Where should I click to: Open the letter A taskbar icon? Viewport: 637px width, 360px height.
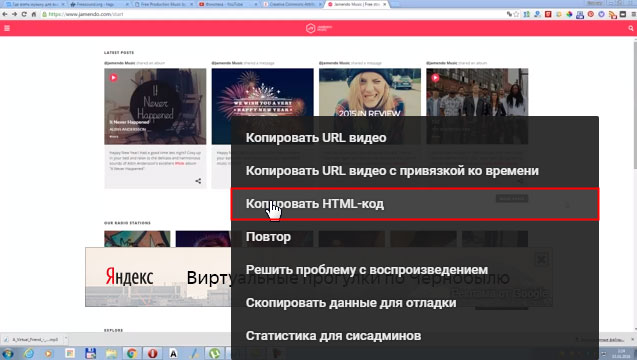click(x=173, y=353)
